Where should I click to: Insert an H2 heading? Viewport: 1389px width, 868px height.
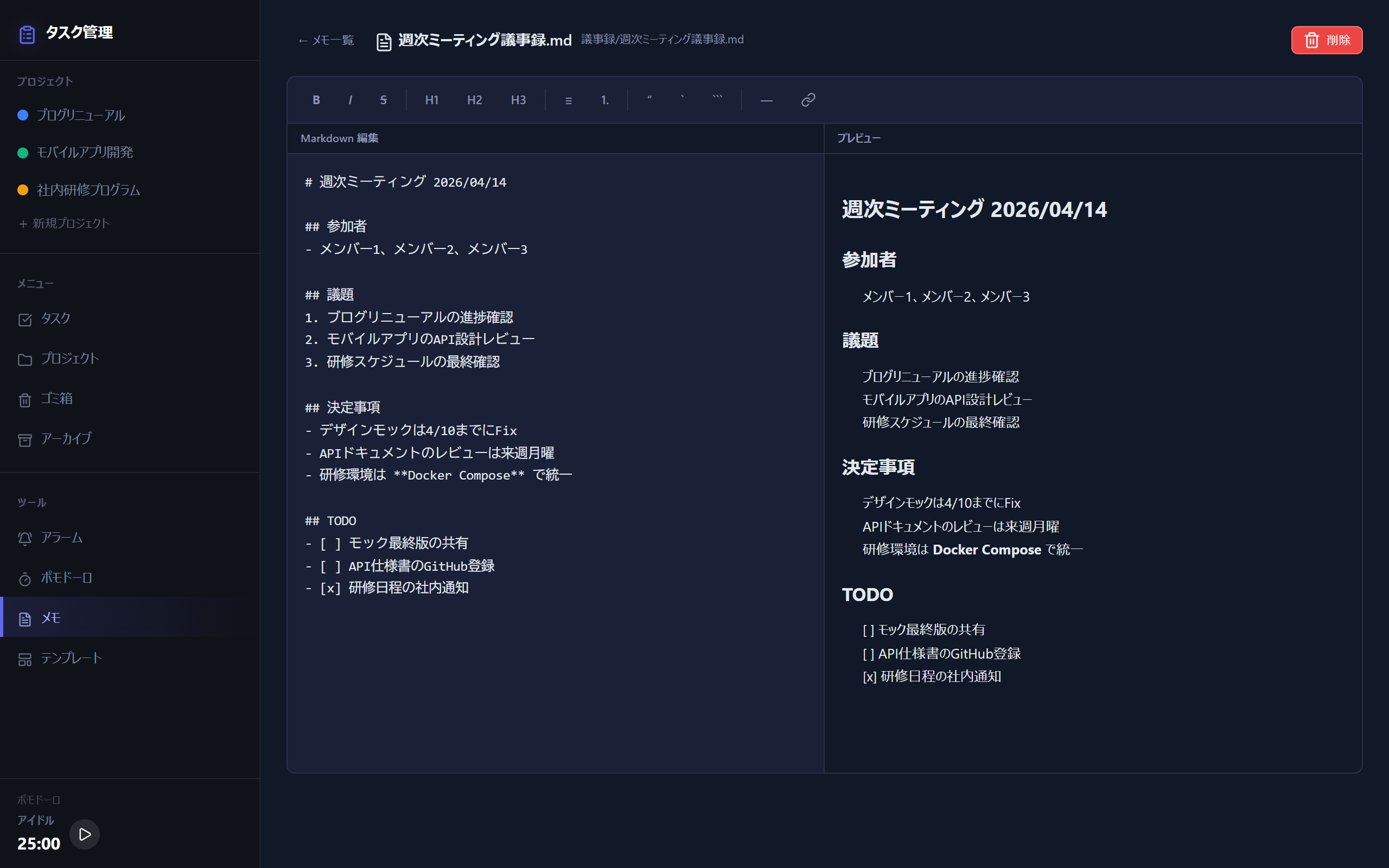click(x=475, y=100)
